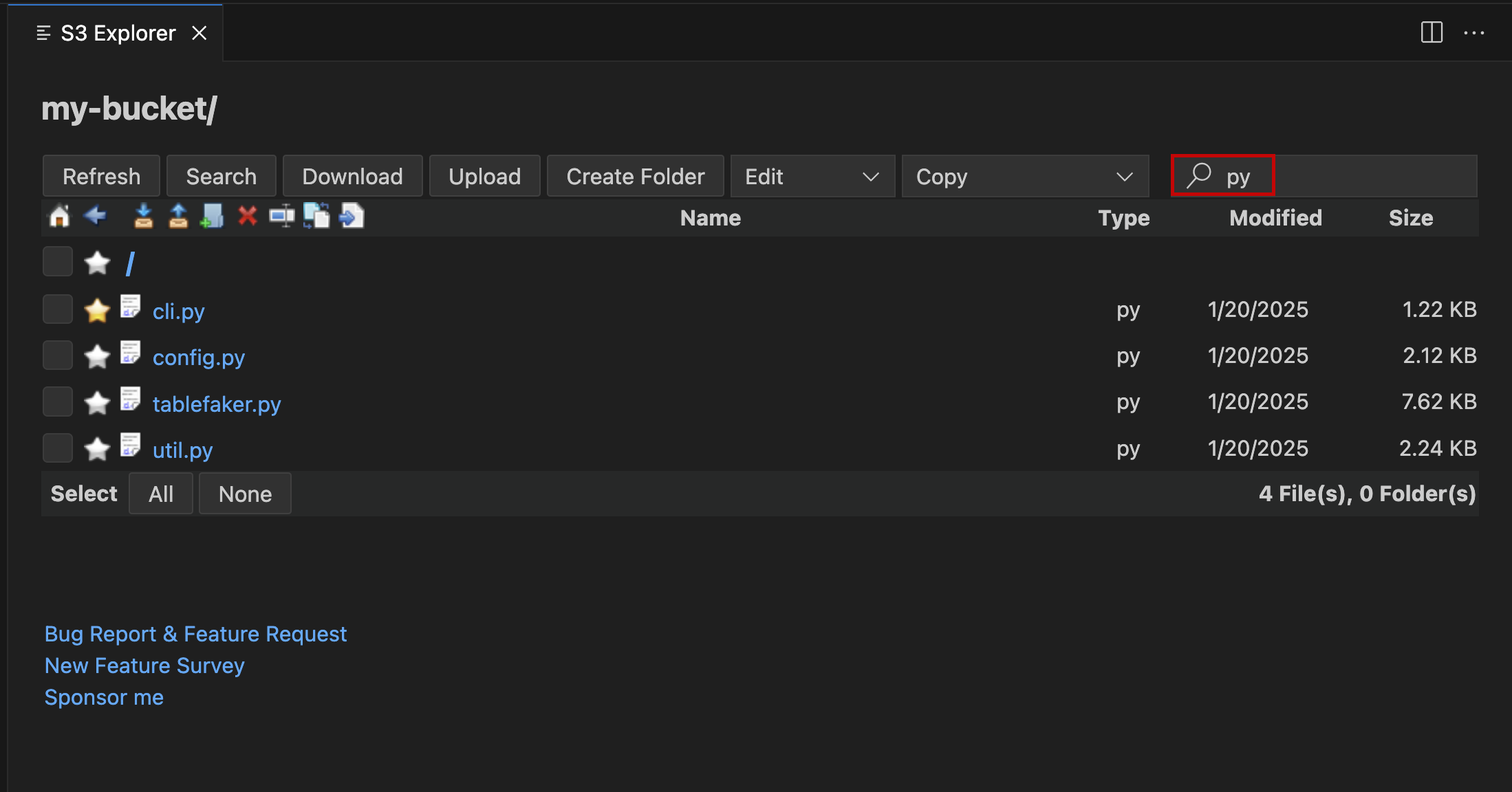Toggle the checkbox next to cli.py

point(57,309)
